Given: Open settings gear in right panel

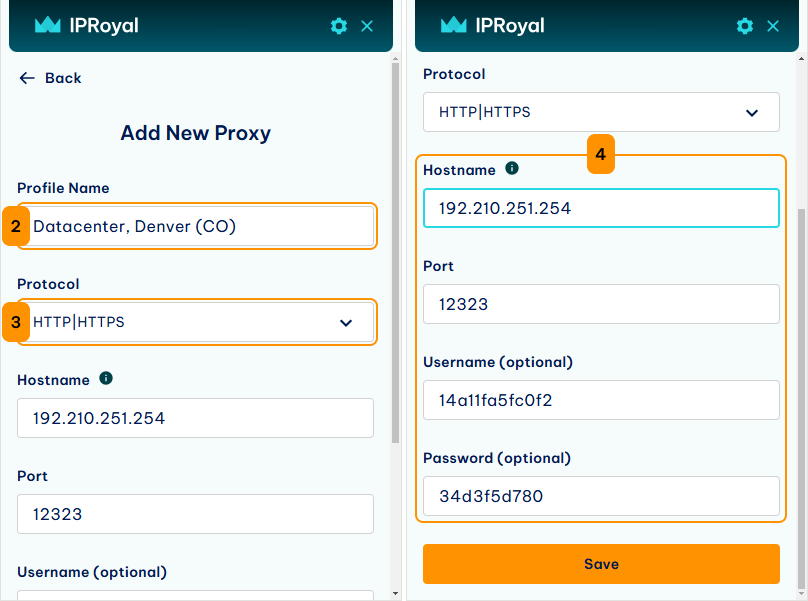Looking at the screenshot, I should (745, 26).
